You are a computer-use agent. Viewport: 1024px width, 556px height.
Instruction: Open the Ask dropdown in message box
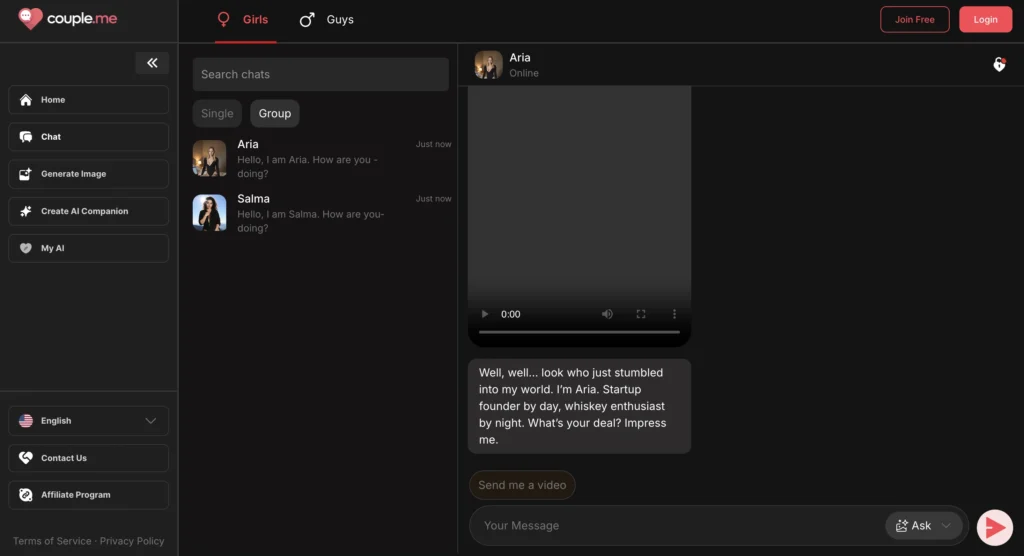point(924,526)
